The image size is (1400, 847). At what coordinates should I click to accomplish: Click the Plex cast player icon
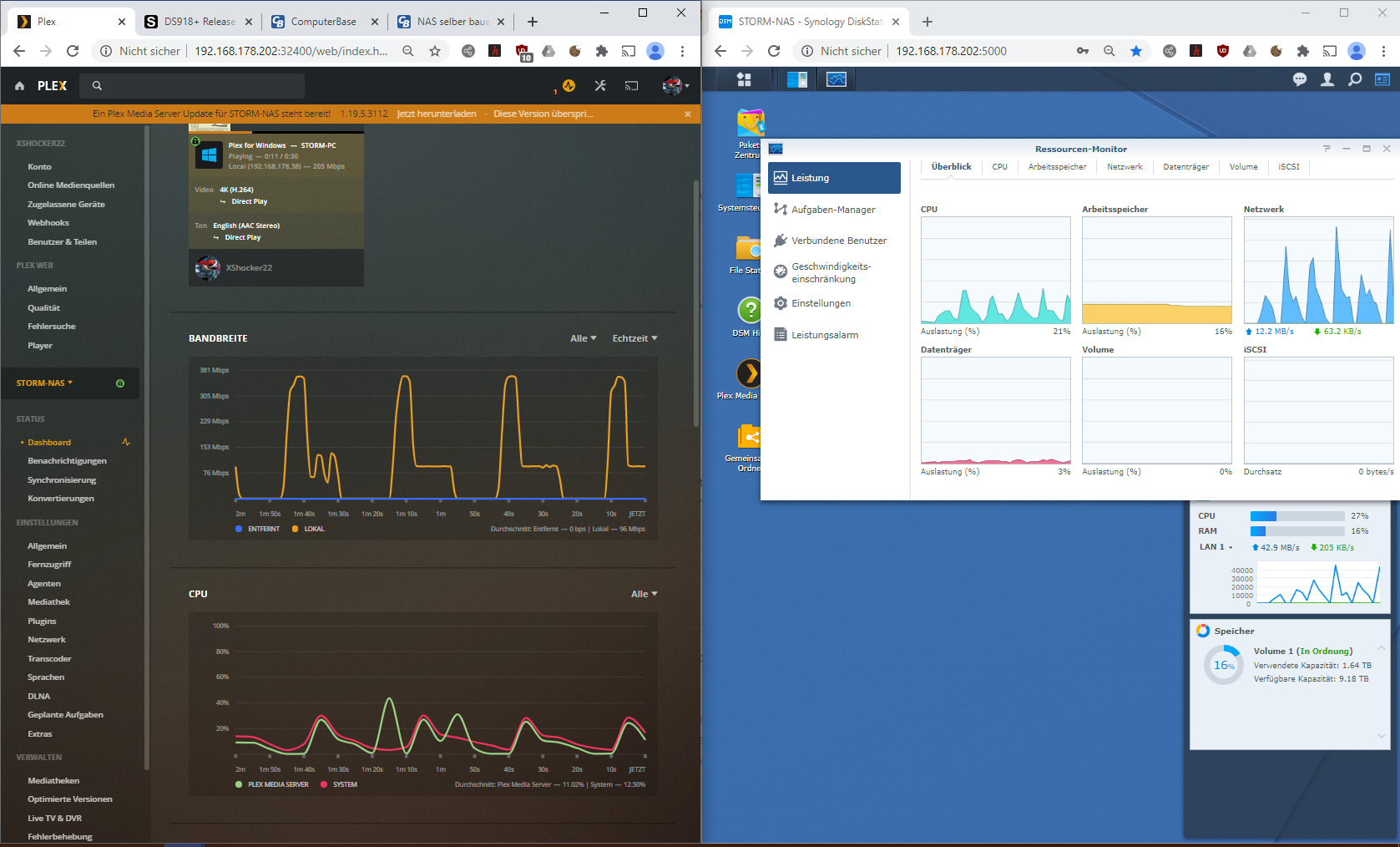point(632,85)
